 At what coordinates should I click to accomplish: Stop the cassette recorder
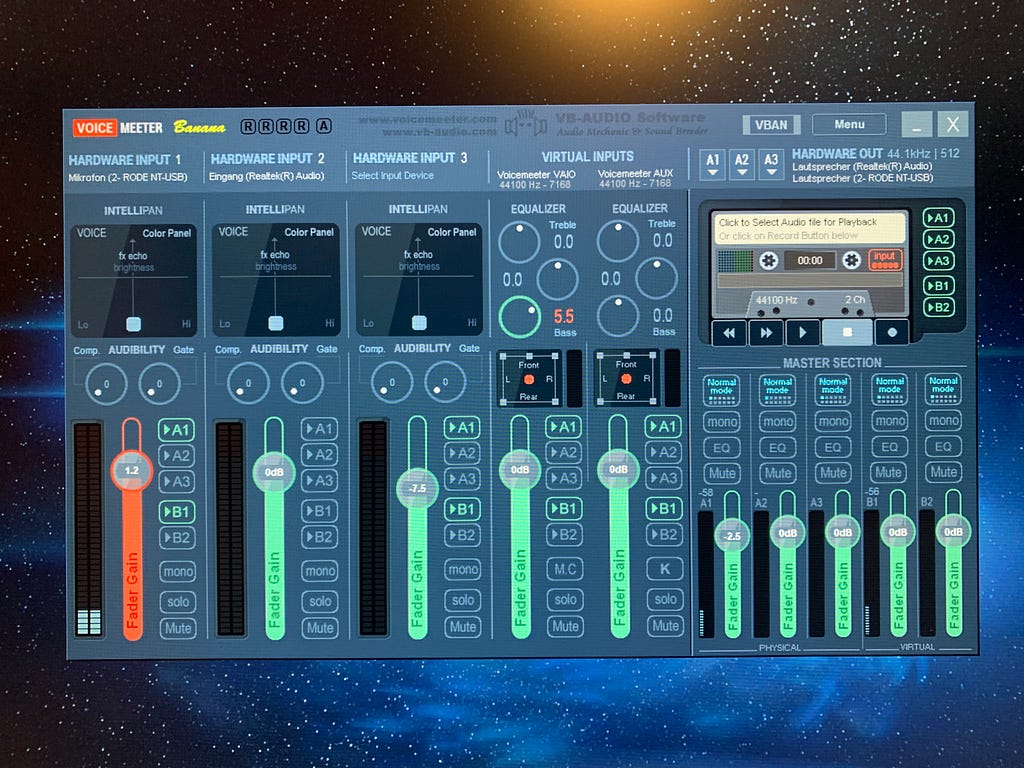coord(847,332)
